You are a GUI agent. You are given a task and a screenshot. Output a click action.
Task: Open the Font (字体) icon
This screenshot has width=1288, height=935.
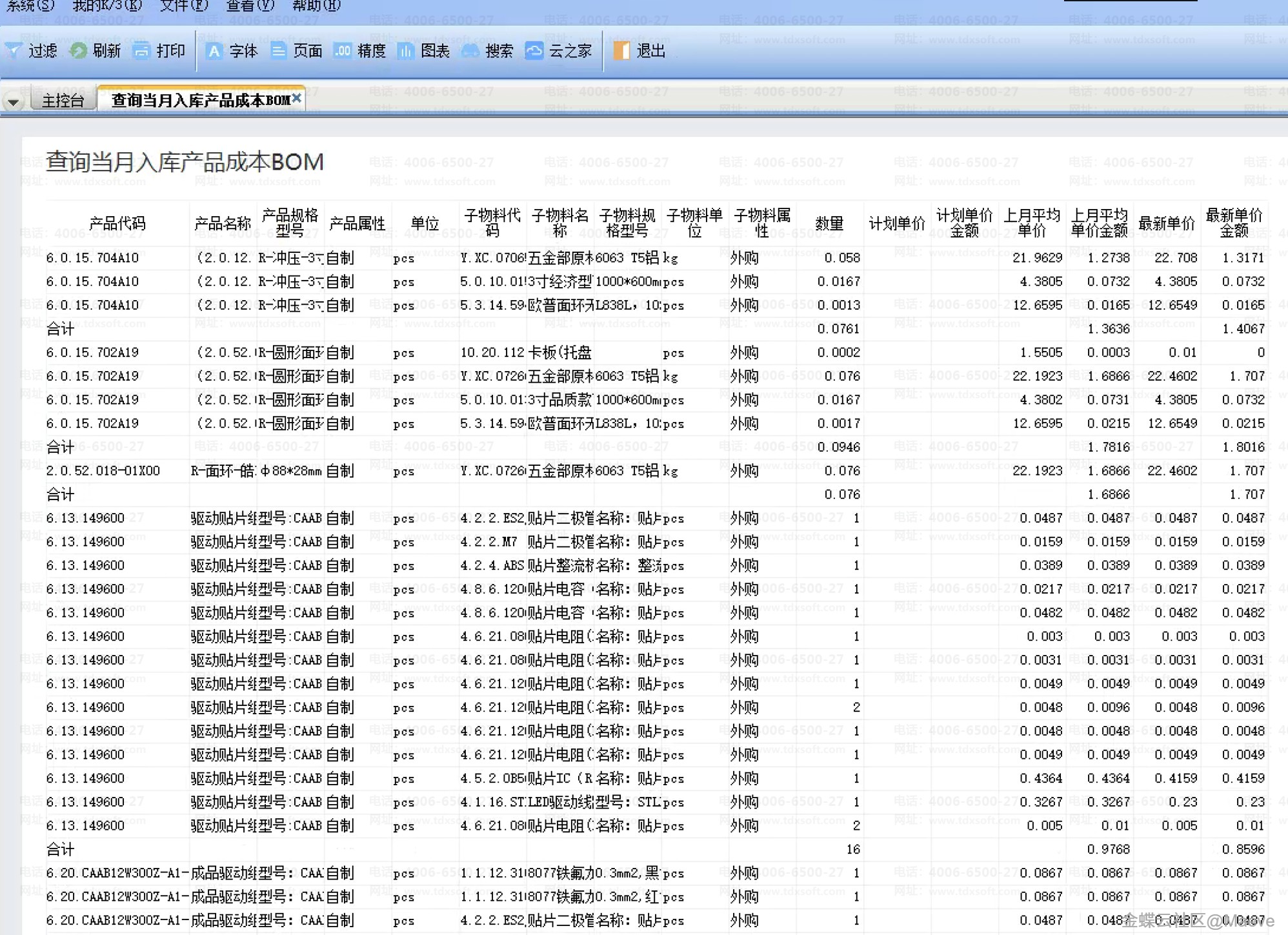click(x=214, y=50)
